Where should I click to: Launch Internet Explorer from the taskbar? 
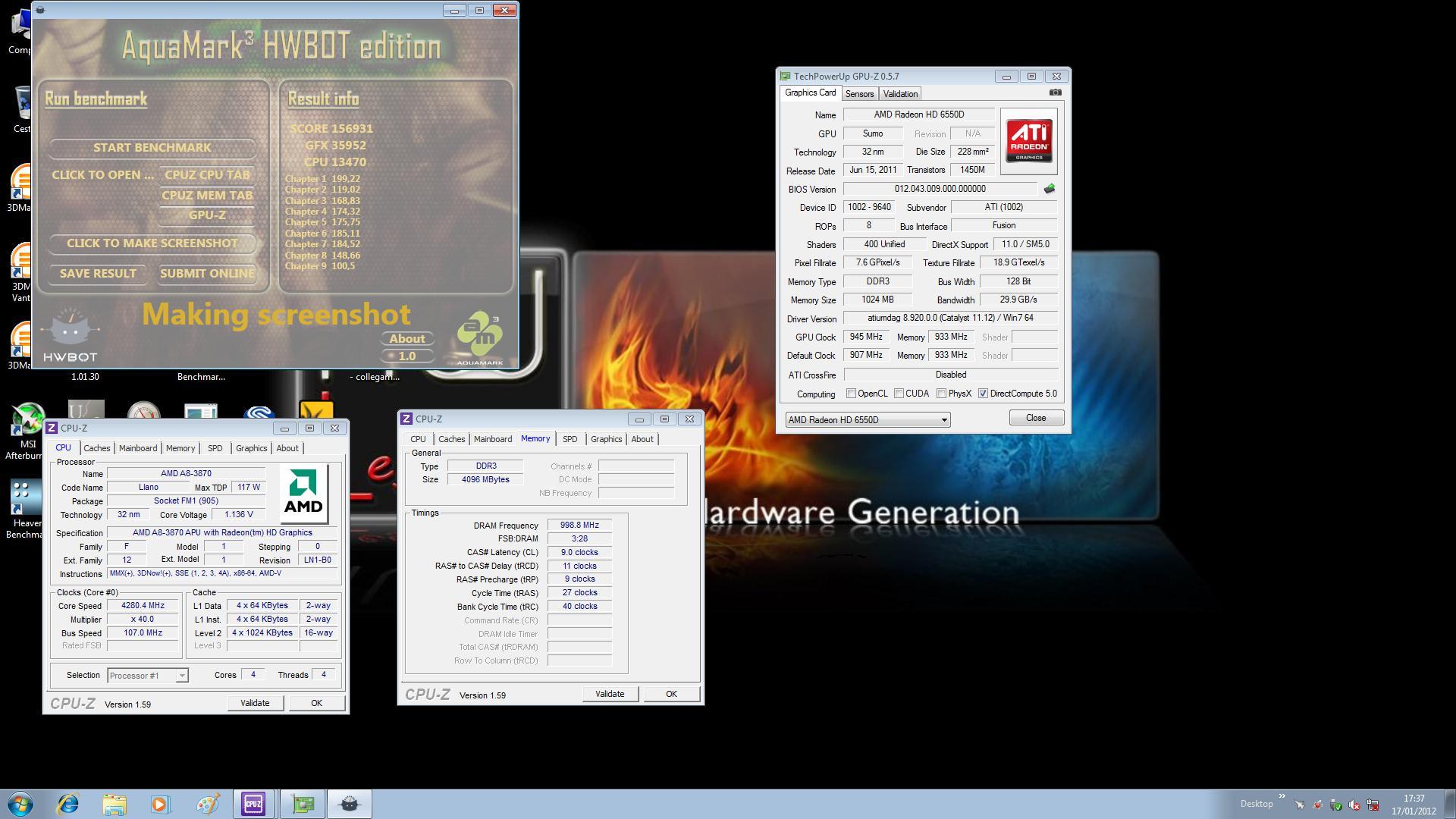[68, 804]
